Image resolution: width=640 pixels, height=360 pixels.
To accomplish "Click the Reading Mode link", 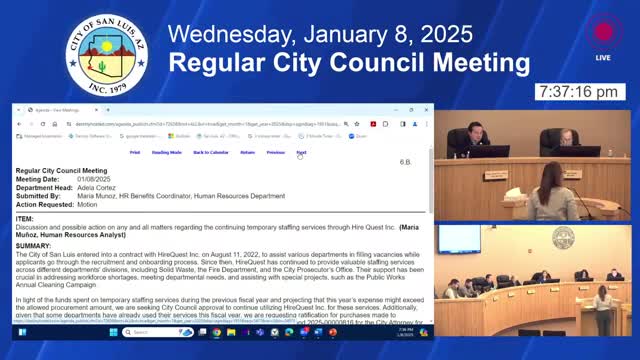I will [167, 152].
